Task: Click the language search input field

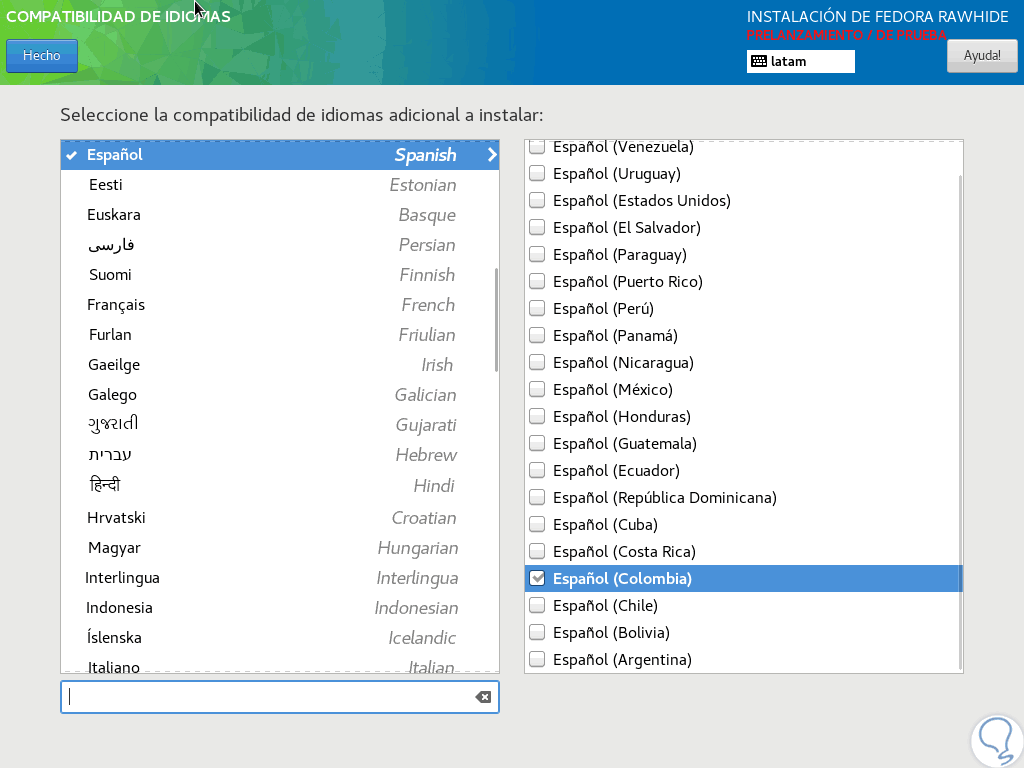Action: (280, 697)
